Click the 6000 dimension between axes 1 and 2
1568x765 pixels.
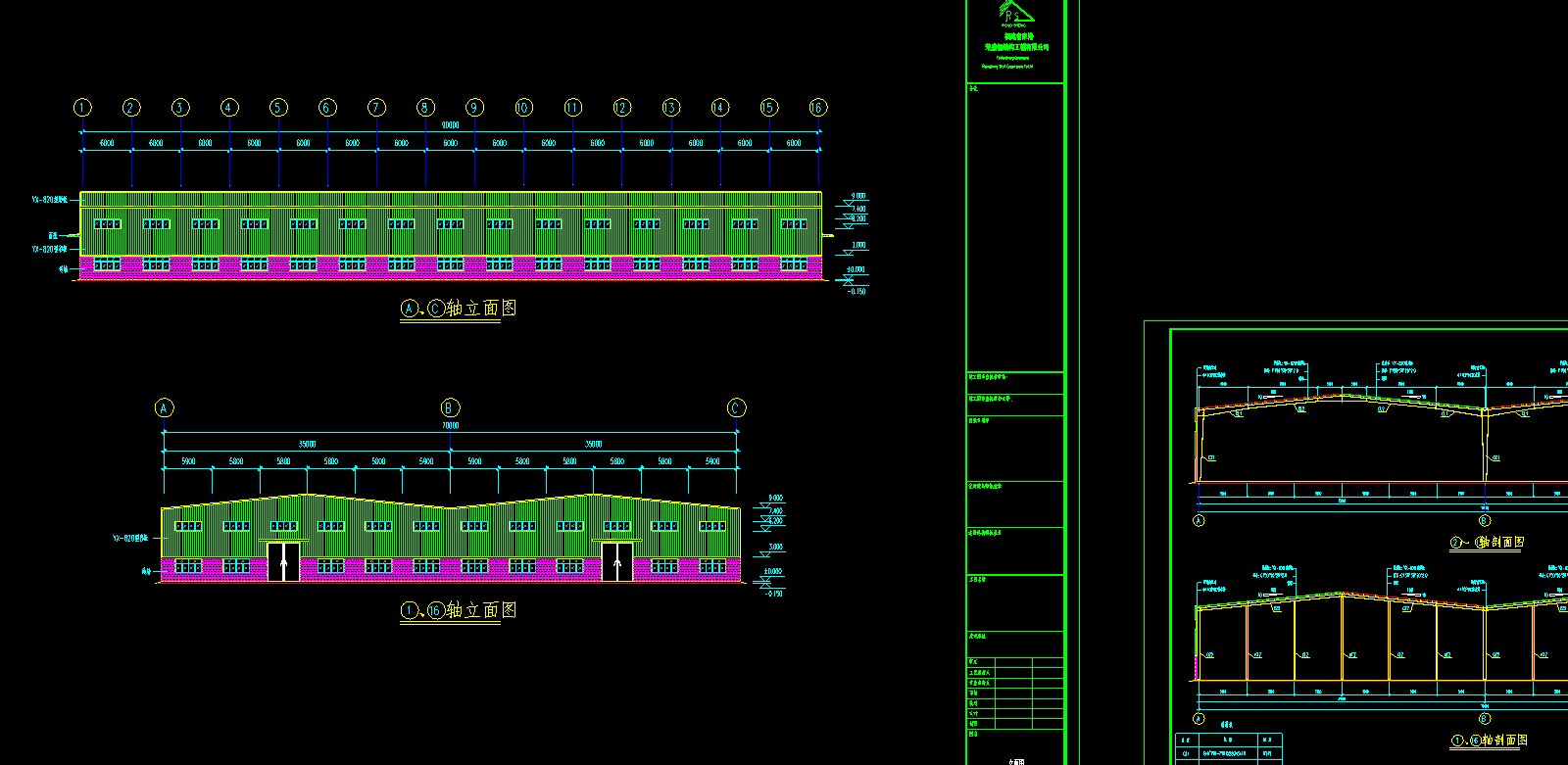click(107, 143)
